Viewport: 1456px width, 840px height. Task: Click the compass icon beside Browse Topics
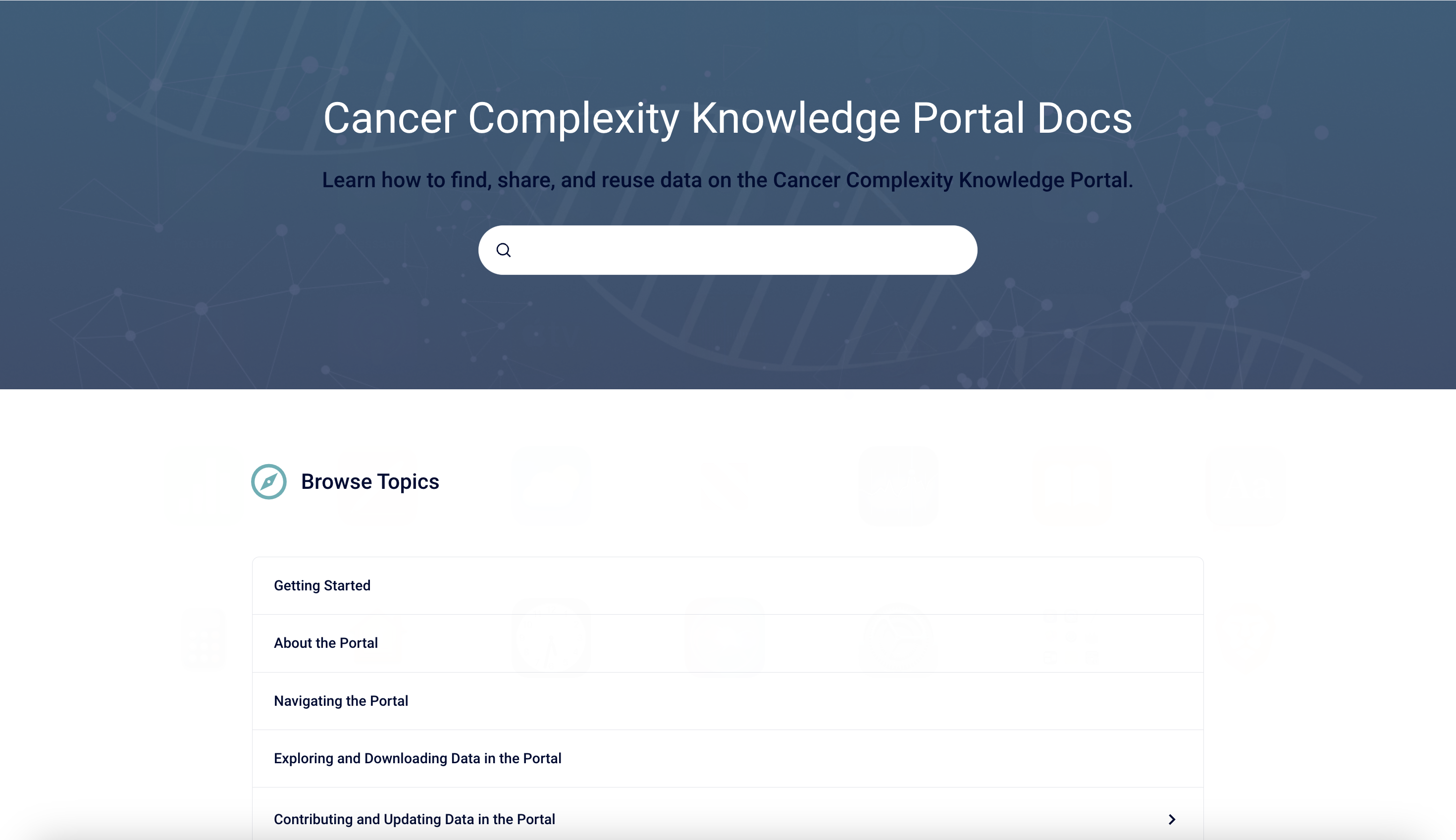click(269, 482)
